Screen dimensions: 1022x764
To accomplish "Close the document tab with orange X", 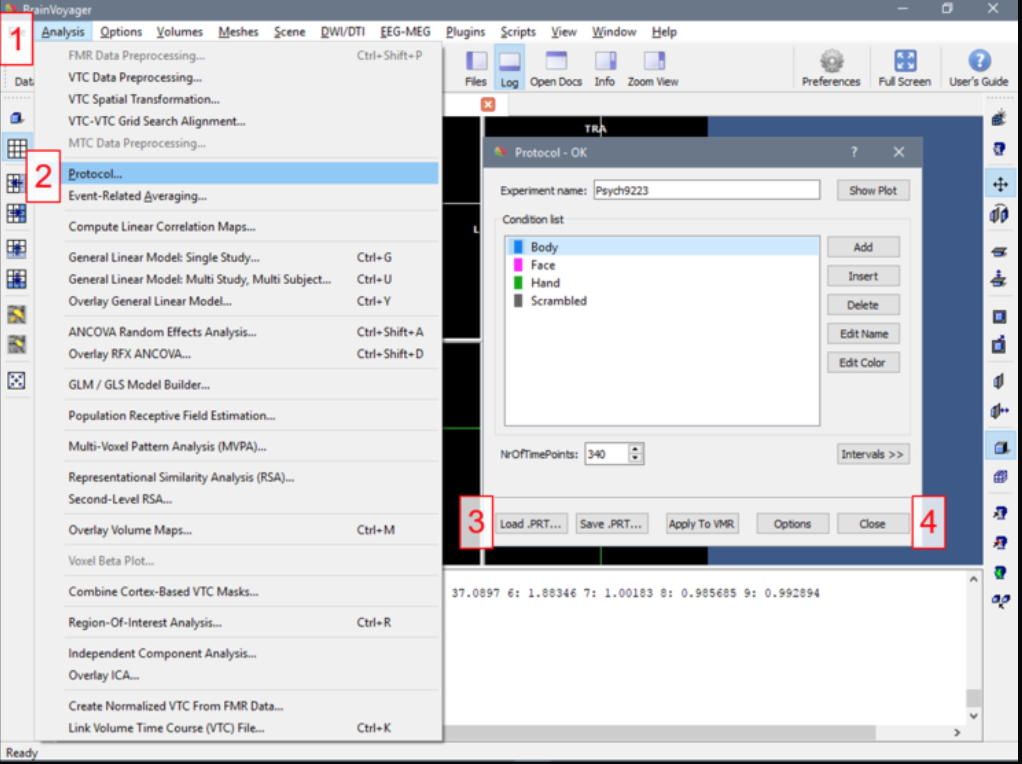I will point(488,104).
